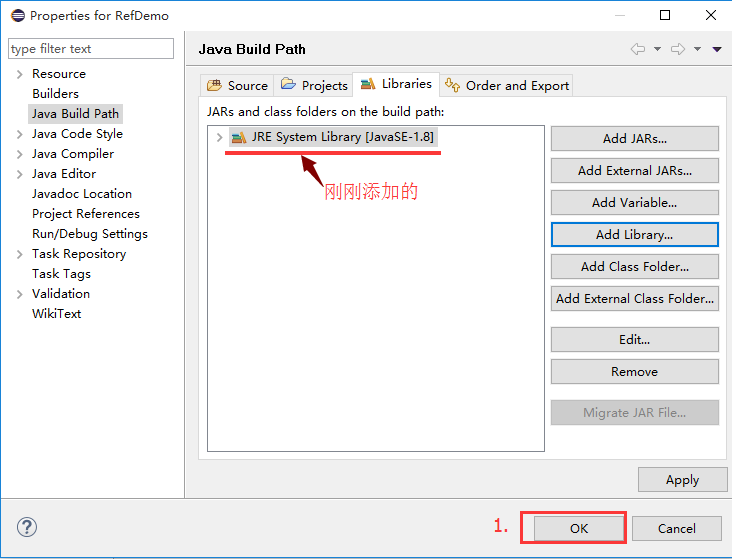
Task: Click the Libraries tab books icon
Action: point(368,84)
